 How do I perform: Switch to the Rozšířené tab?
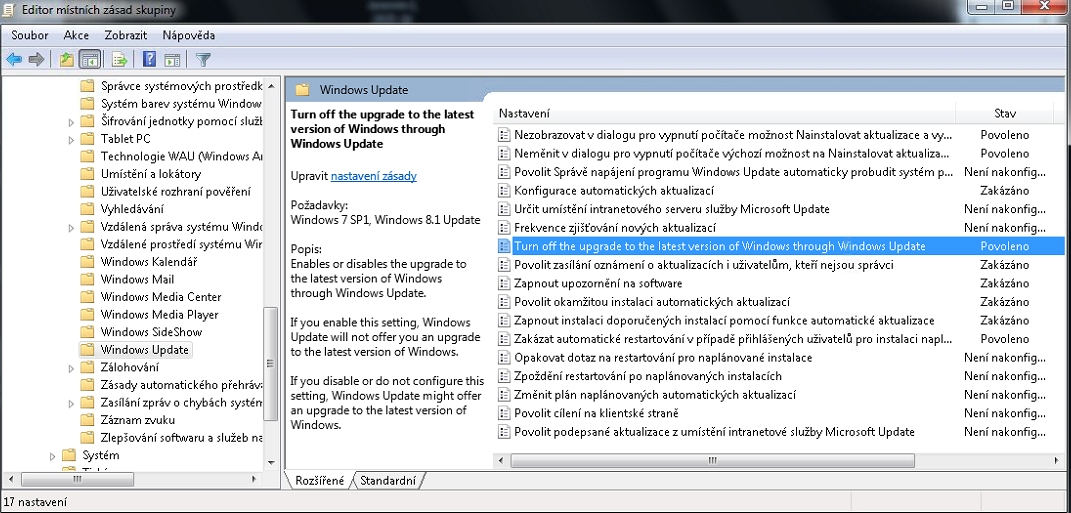tap(320, 480)
